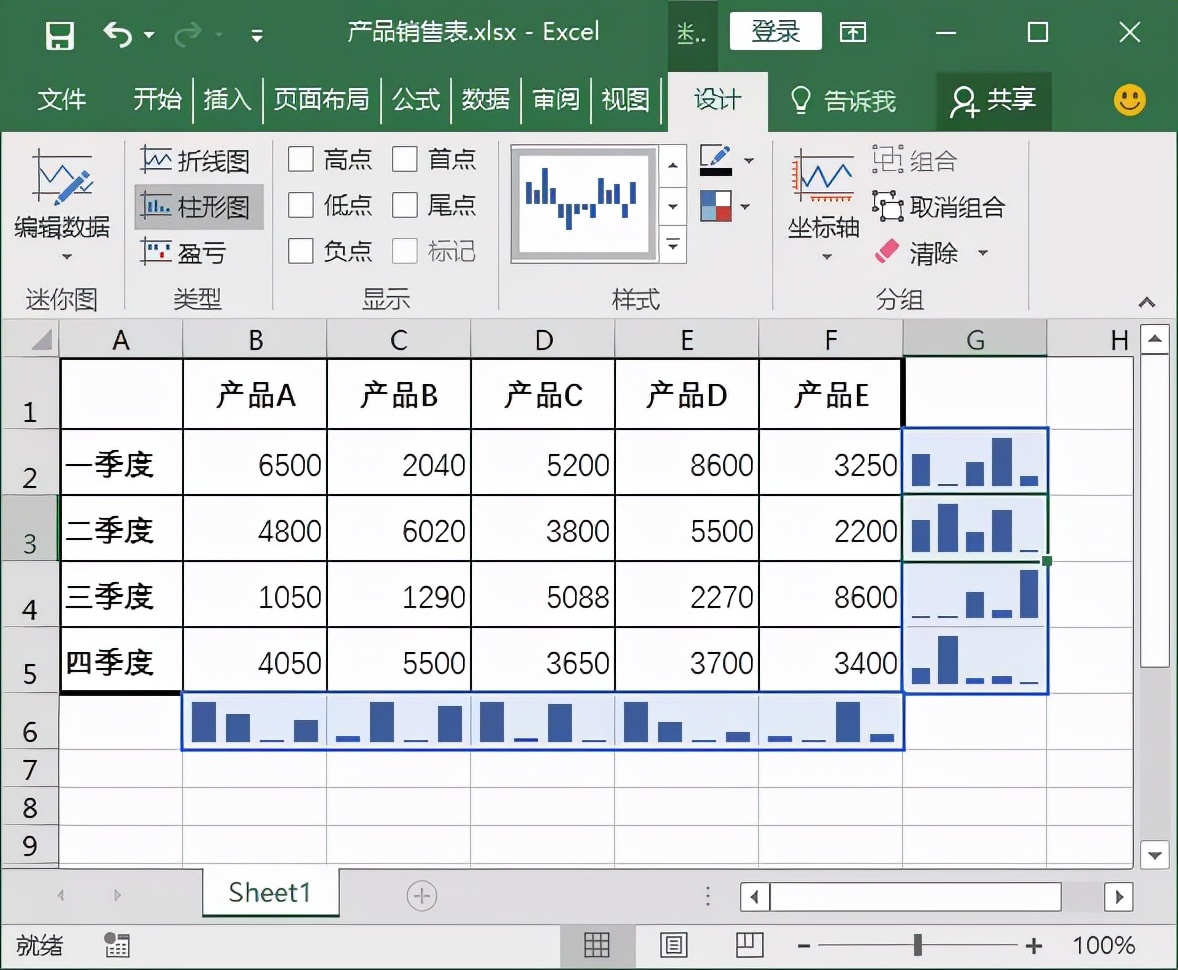
Task: Select the 折线图 sparkline type
Action: (196, 160)
